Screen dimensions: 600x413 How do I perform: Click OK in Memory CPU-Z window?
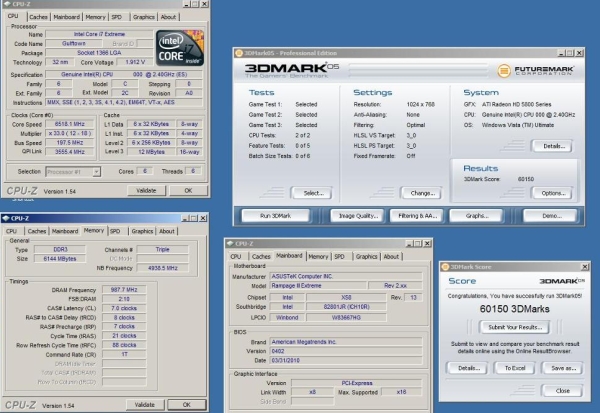tap(187, 405)
